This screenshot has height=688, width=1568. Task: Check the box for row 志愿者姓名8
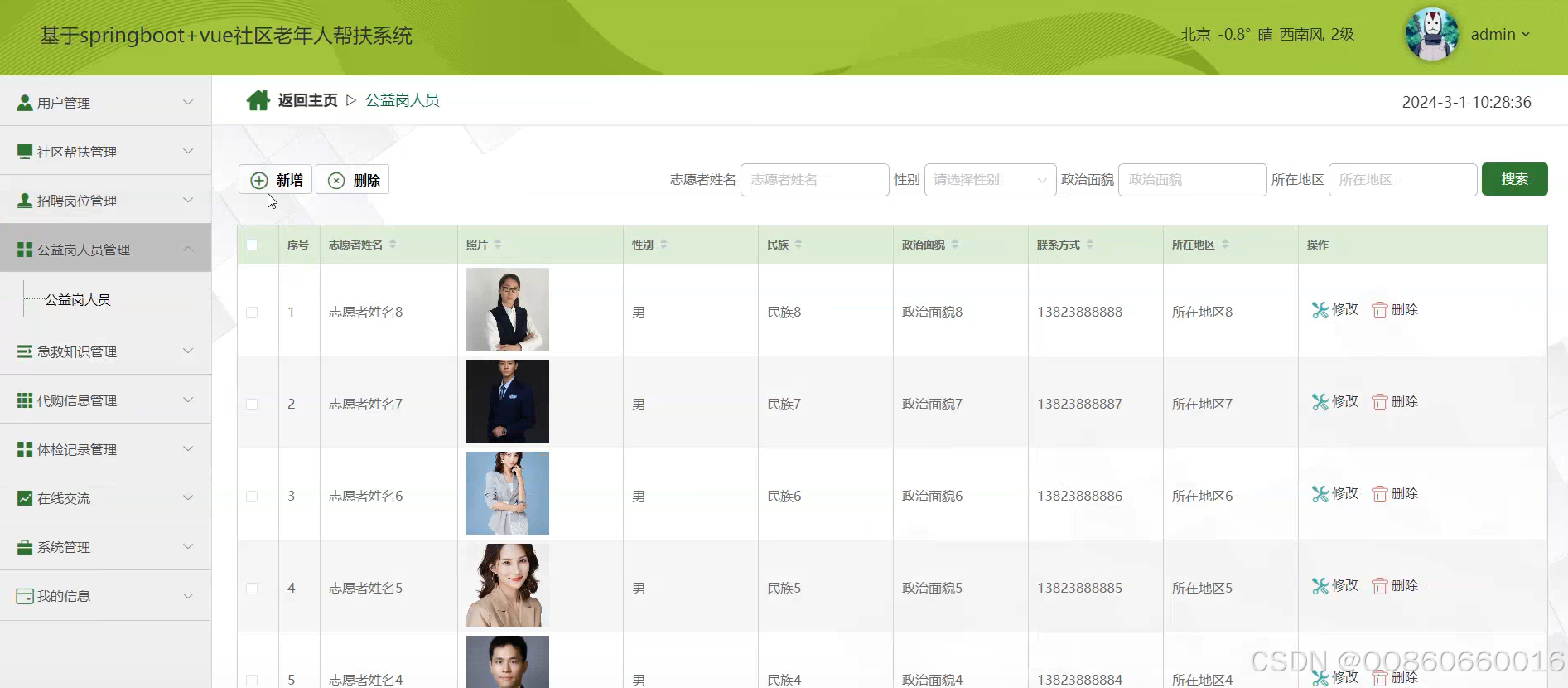(252, 313)
